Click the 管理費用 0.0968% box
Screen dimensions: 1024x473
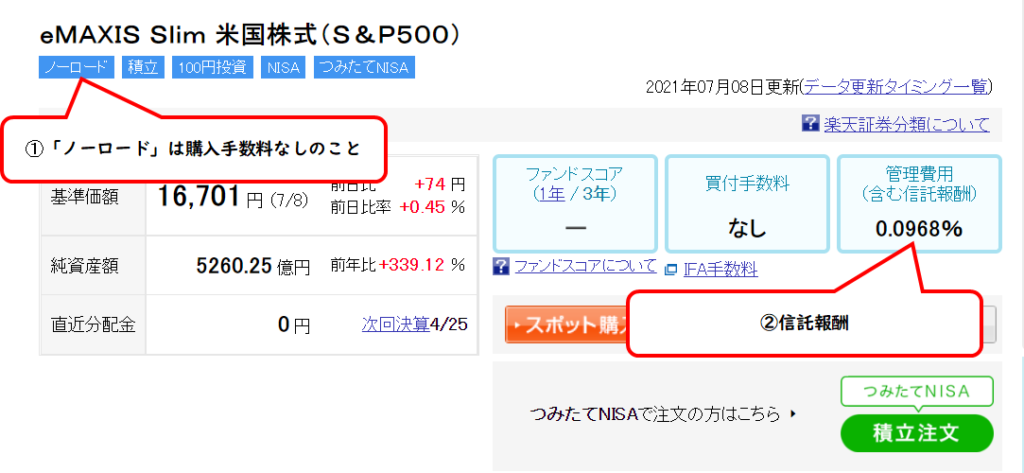click(x=918, y=204)
